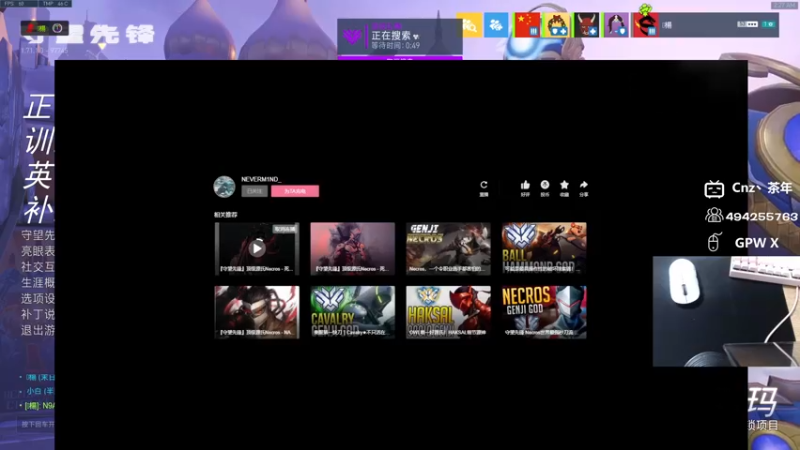Click the teal badge at right of group bar
The height and width of the screenshot is (450, 800).
click(x=768, y=24)
